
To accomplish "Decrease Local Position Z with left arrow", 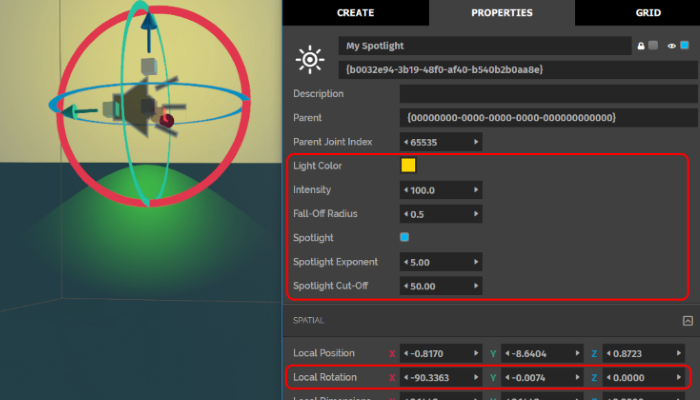I will pos(608,353).
